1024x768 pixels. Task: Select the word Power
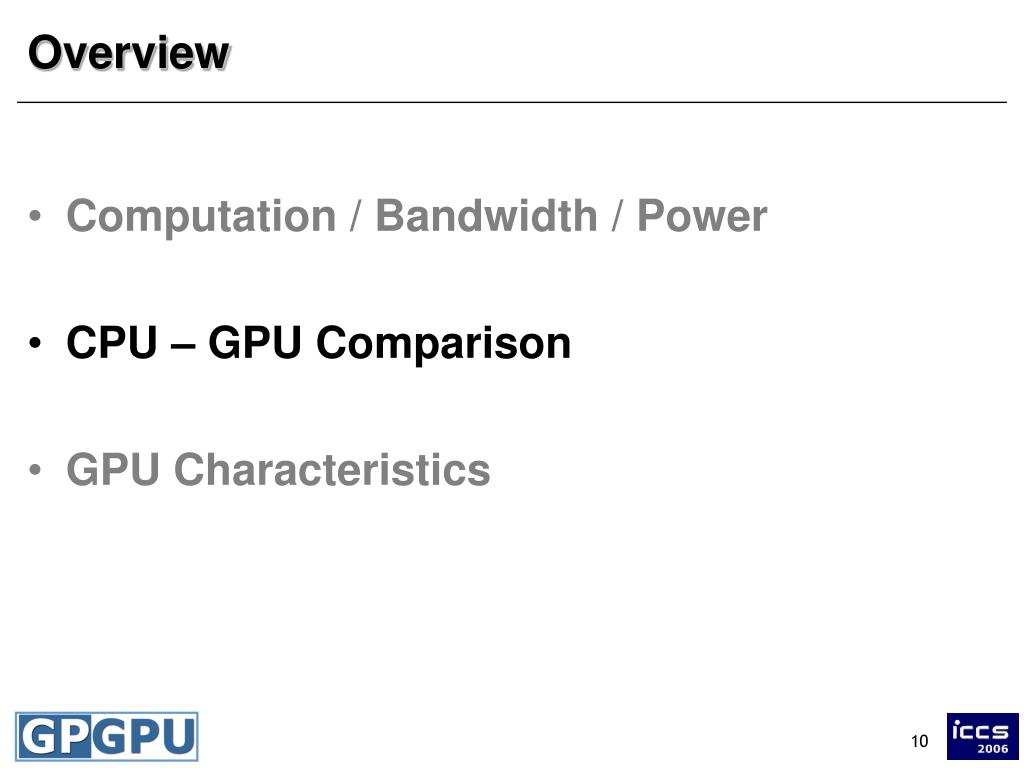[x=702, y=216]
